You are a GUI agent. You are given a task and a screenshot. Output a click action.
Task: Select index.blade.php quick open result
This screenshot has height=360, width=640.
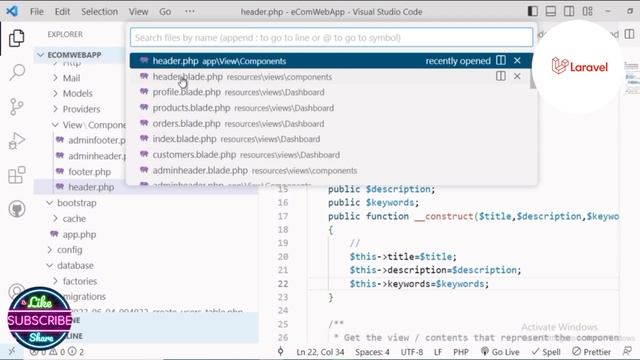330,139
